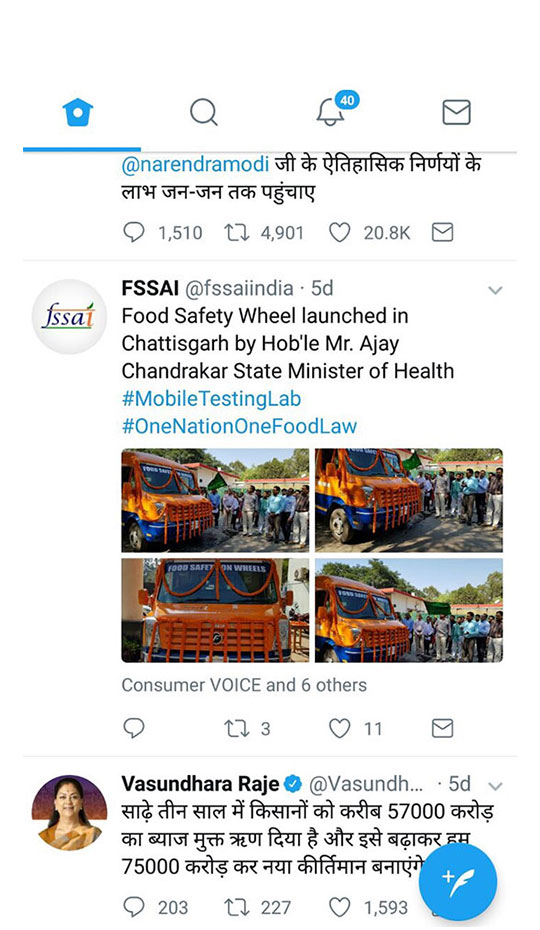Tap the #MobileTestingLab hashtag
540x930 pixels.
click(211, 399)
